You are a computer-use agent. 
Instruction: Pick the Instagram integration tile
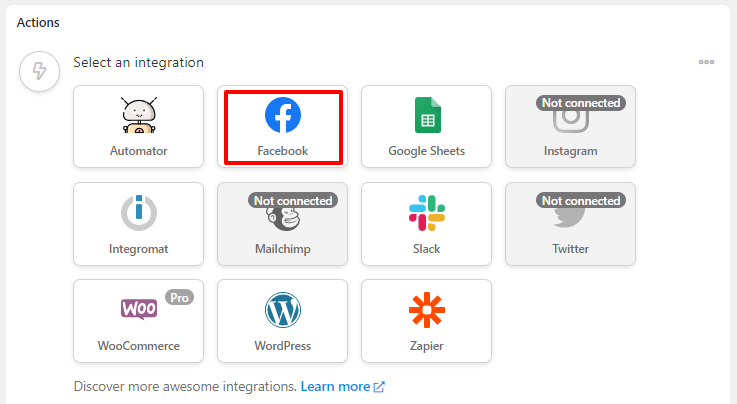(x=570, y=126)
